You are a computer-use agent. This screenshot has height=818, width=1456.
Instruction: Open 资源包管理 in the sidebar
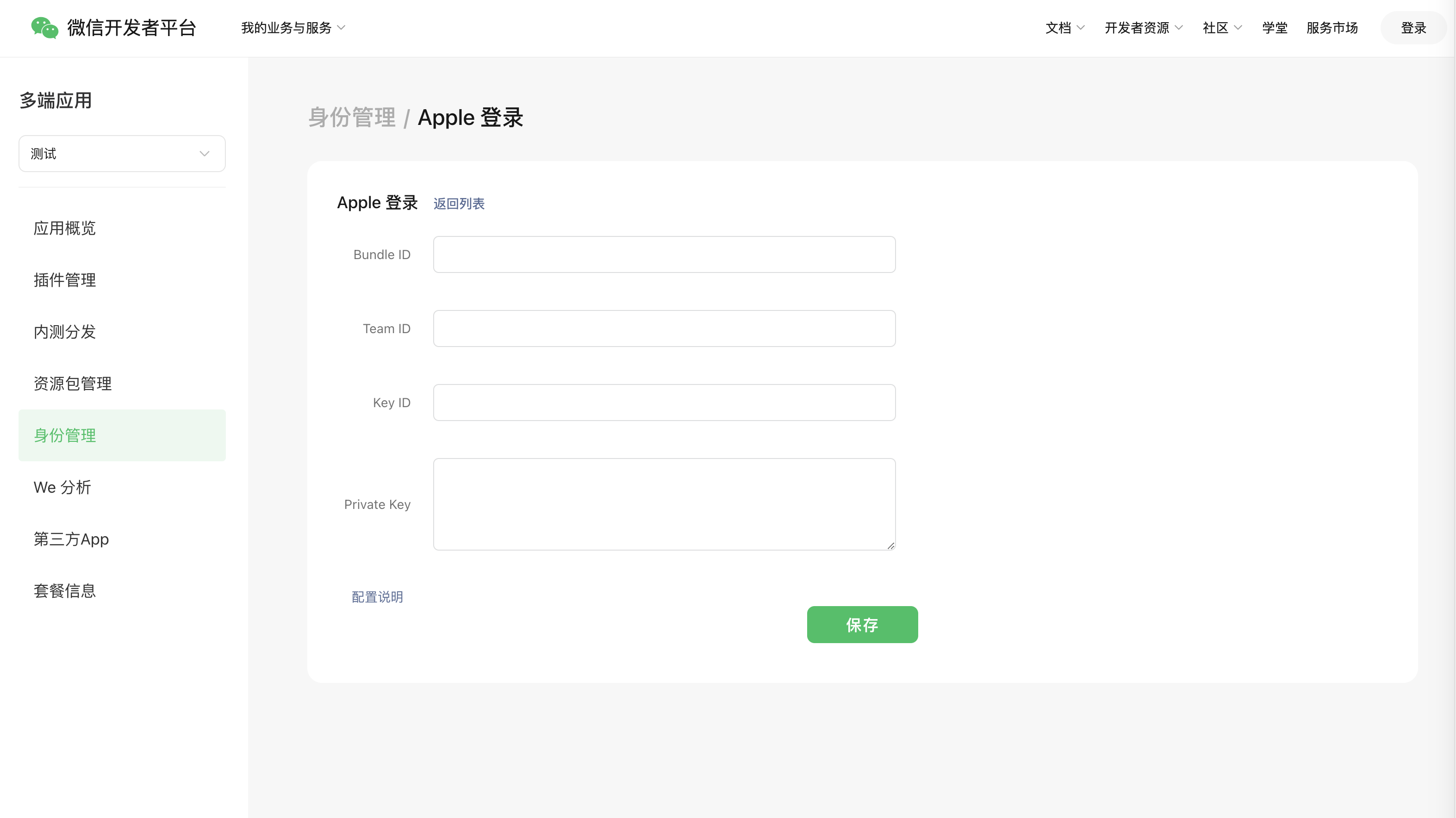[x=122, y=384]
